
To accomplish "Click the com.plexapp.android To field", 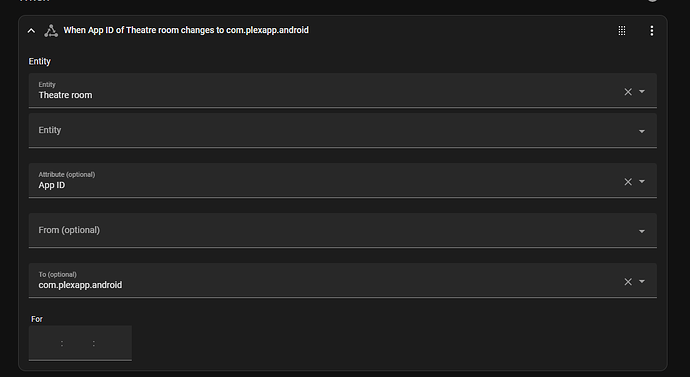I will tap(342, 280).
